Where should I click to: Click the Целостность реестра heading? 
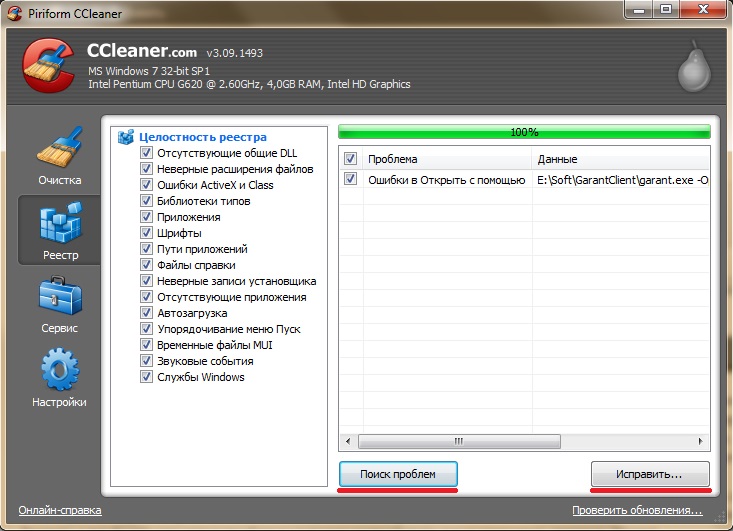point(203,137)
